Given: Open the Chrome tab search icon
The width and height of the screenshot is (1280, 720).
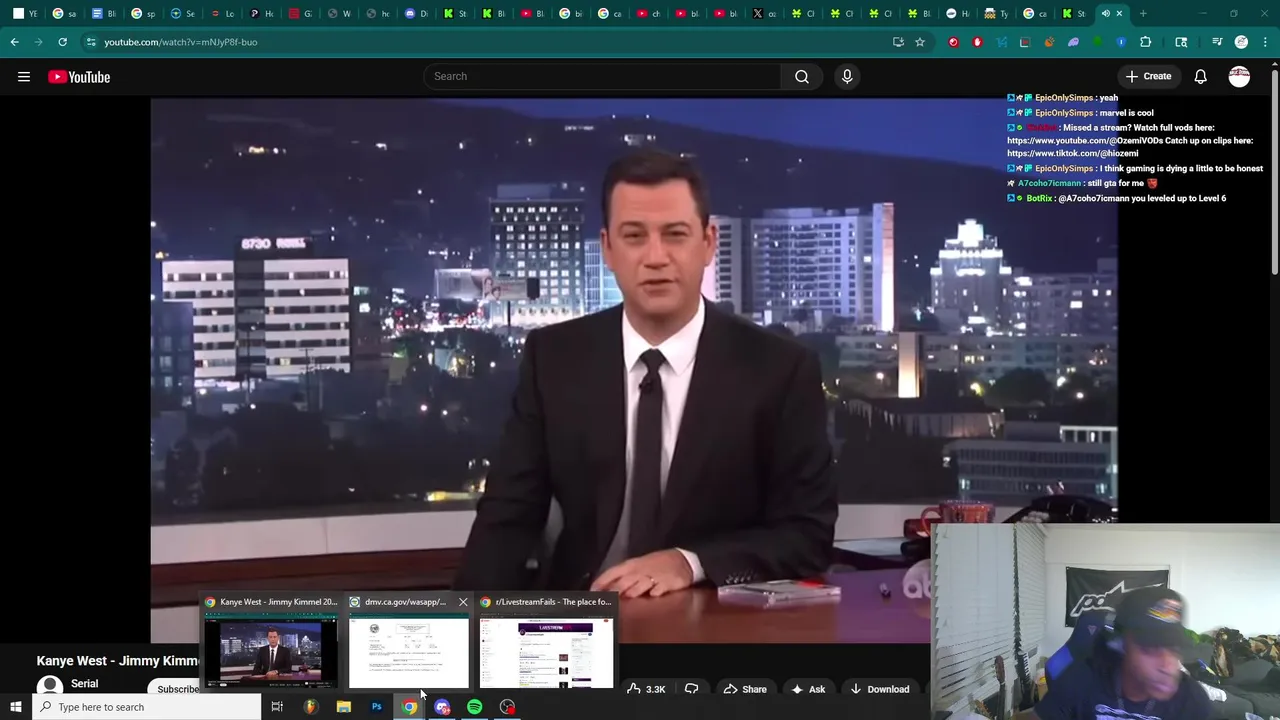Looking at the screenshot, I should coord(1181,42).
